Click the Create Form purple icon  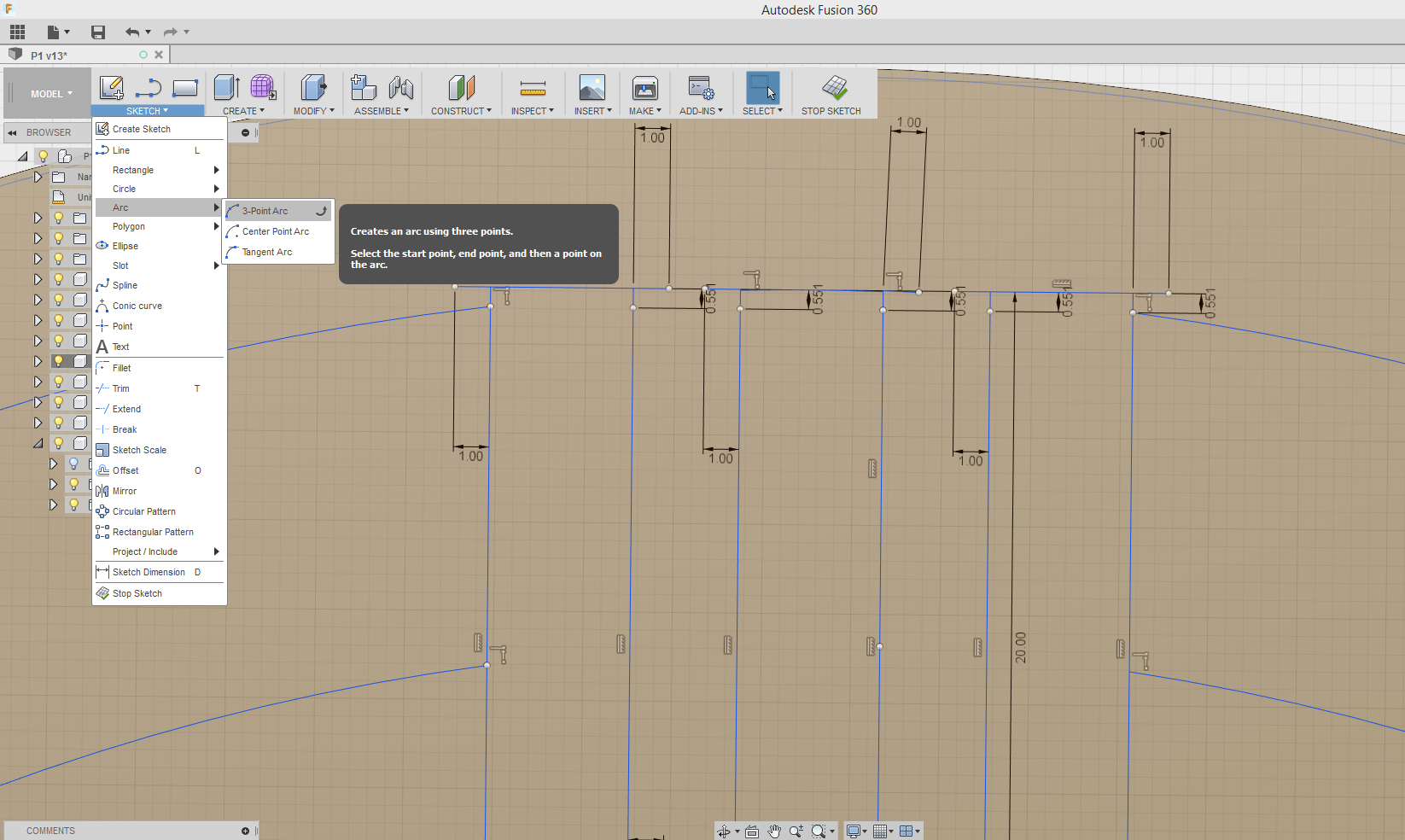pos(263,87)
